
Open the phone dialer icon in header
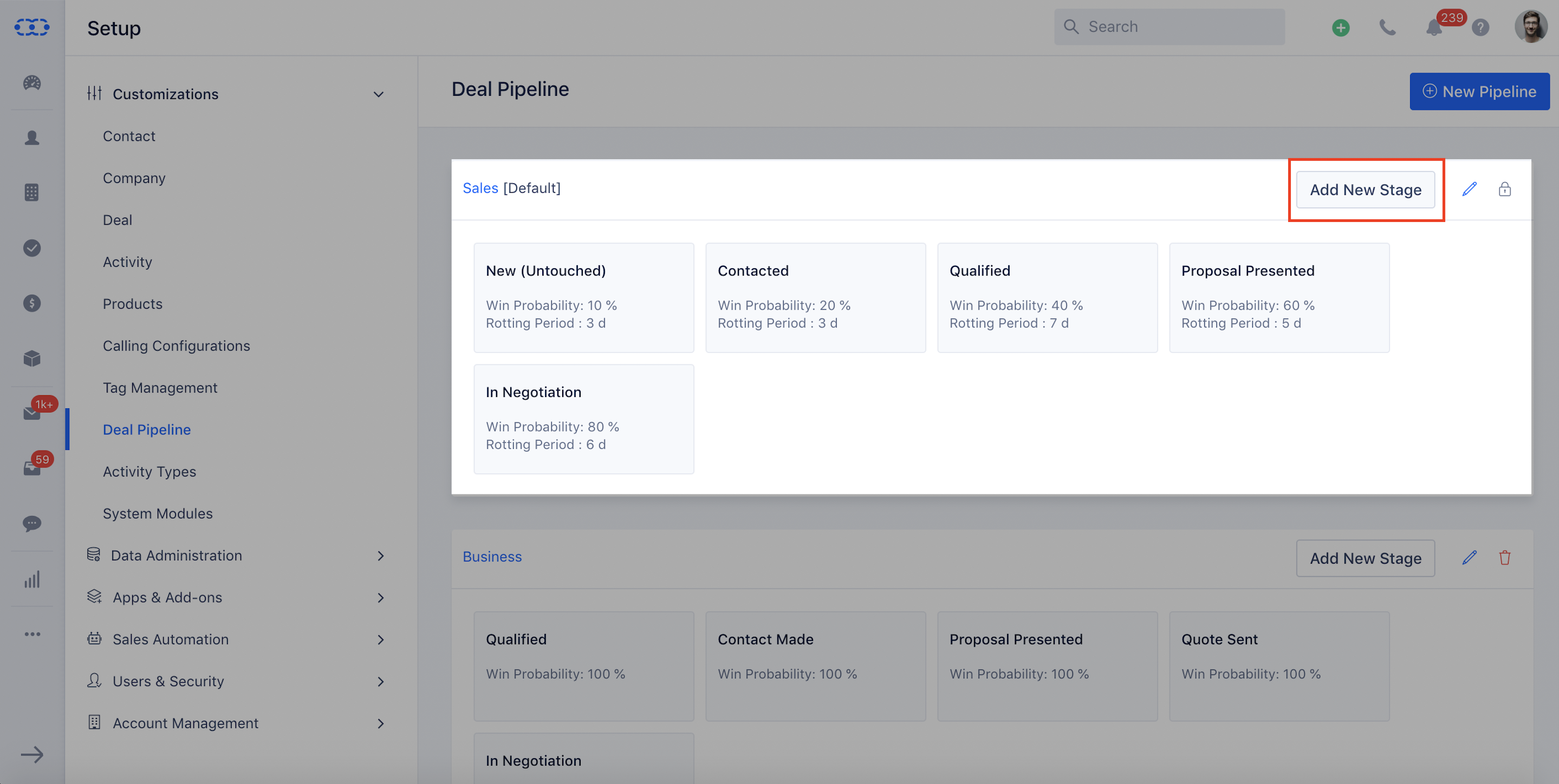pos(1387,27)
